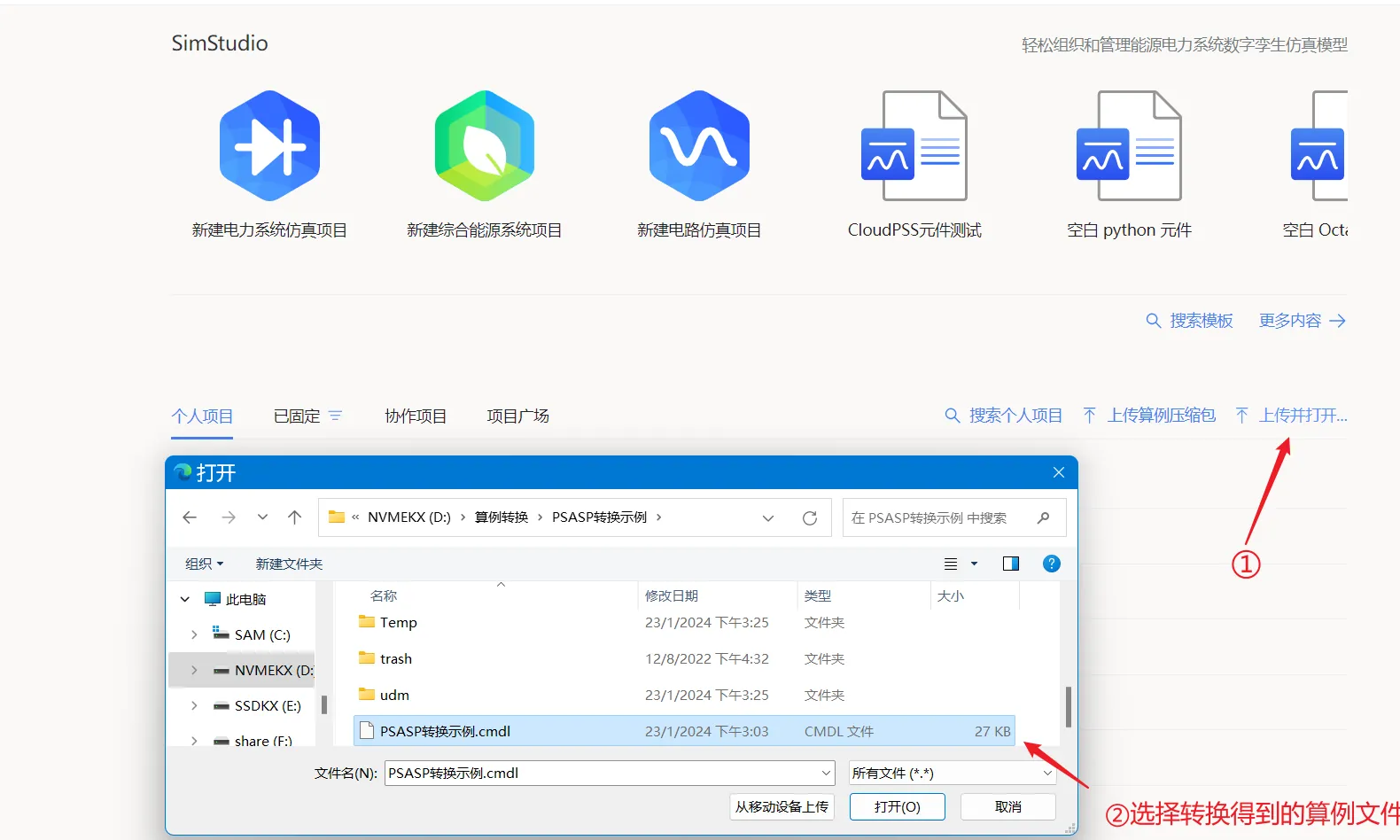The width and height of the screenshot is (1400, 840).
Task: Click 搜索模板 link
Action: point(1189,321)
